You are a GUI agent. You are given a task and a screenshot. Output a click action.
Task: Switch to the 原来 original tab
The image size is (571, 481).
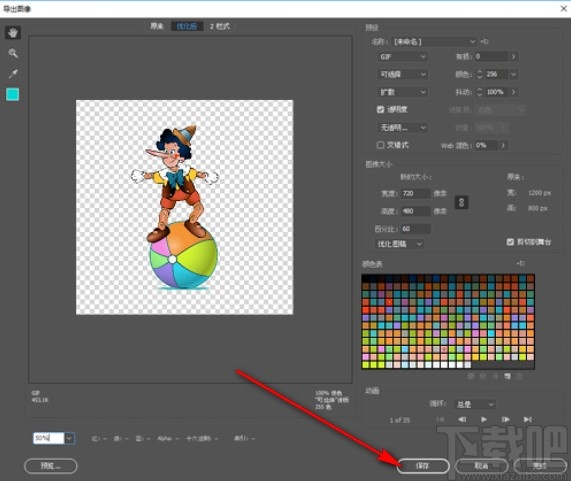coord(157,26)
